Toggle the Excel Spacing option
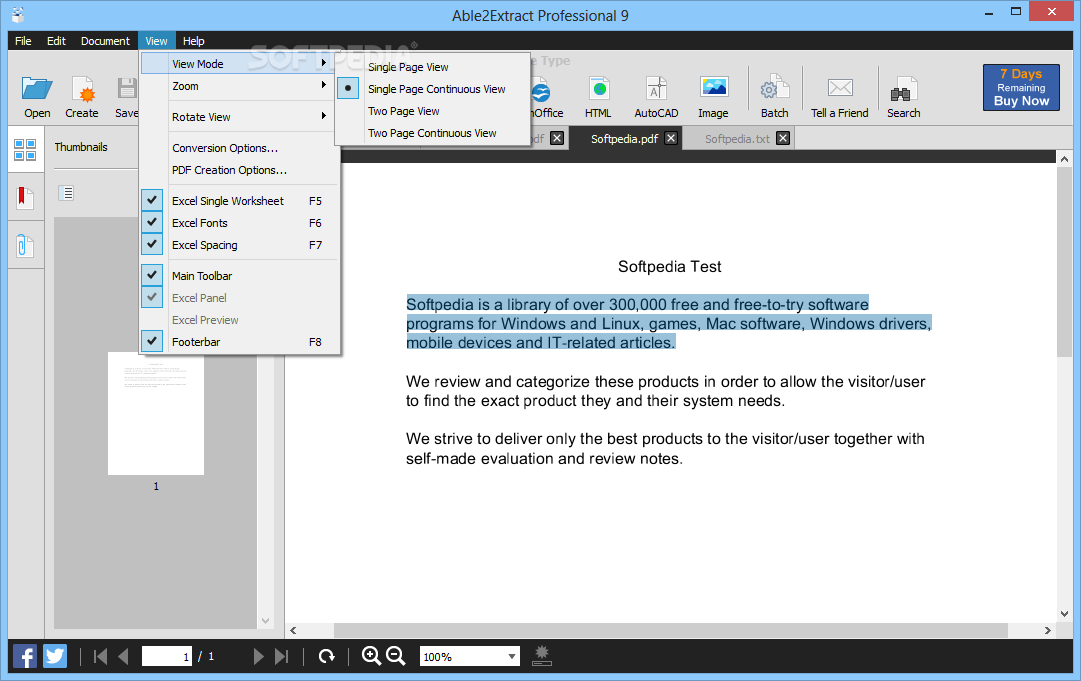This screenshot has height=681, width=1081. [x=240, y=245]
